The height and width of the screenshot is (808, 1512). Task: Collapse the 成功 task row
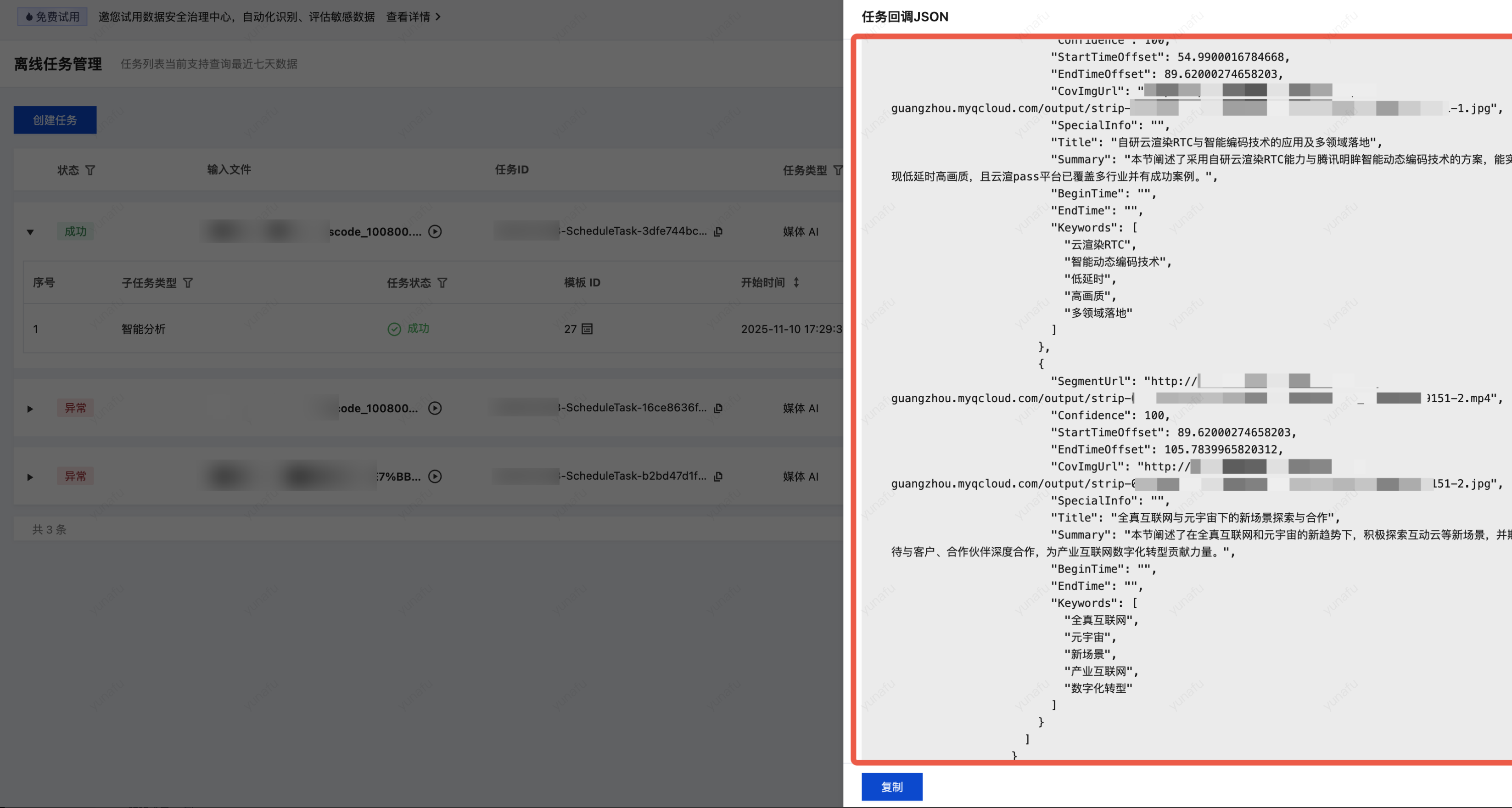click(x=30, y=232)
